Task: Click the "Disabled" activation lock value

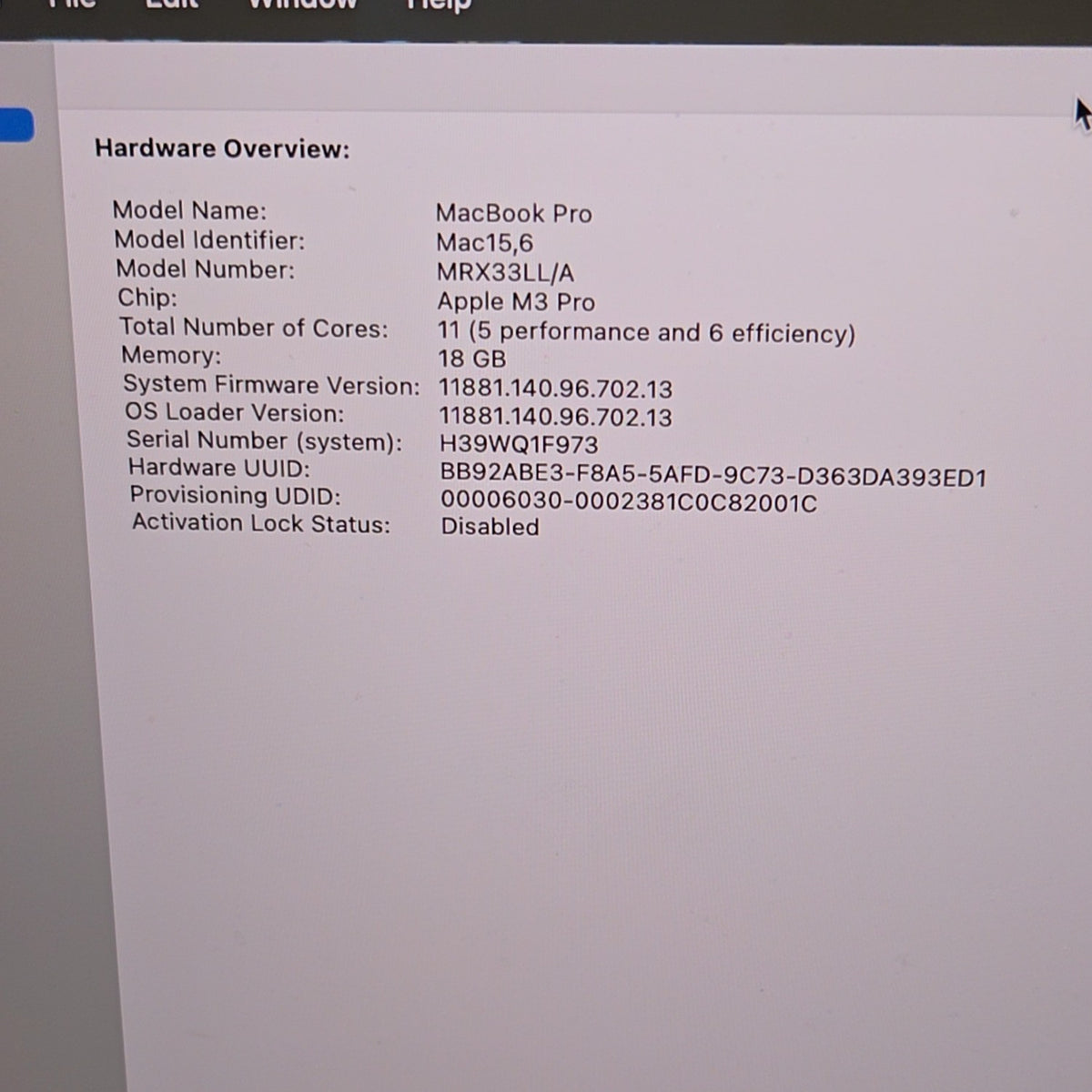Action: [x=490, y=527]
